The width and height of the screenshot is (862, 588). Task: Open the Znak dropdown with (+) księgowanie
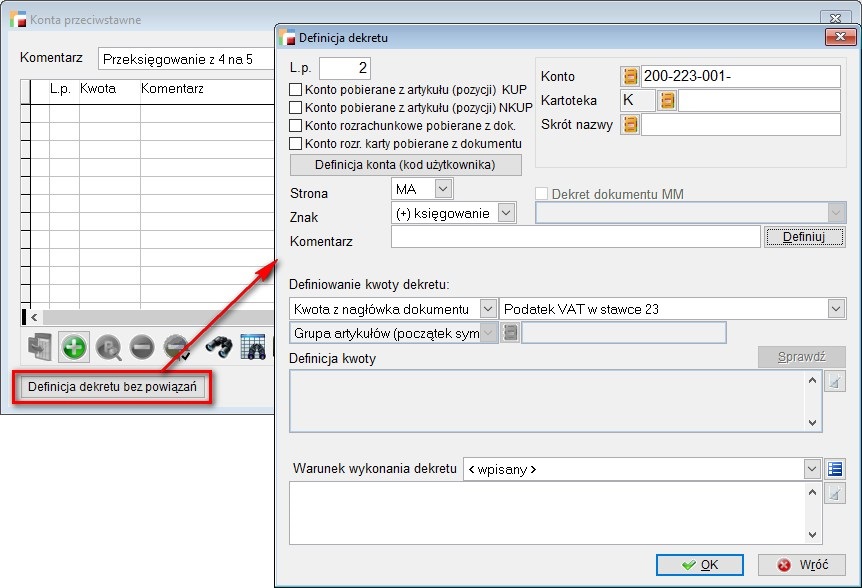[506, 212]
